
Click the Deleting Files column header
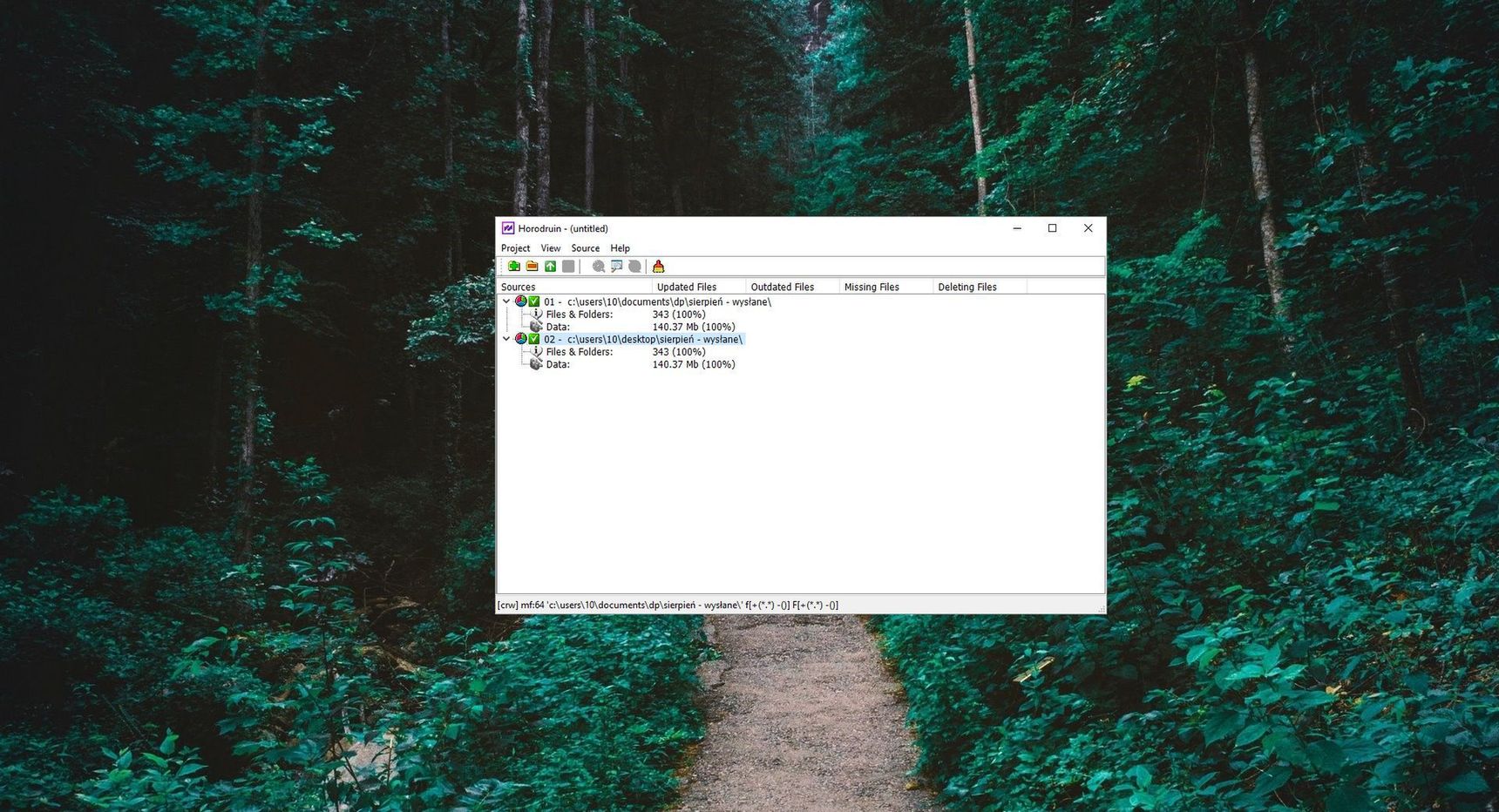pyautogui.click(x=980, y=287)
